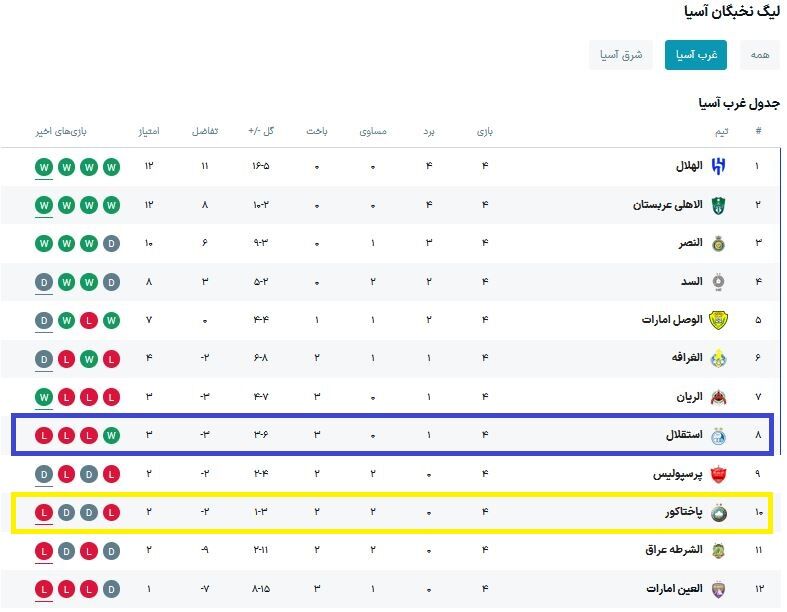Image resolution: width=787 pixels, height=612 pixels.
Task: Open the استقلال team name link
Action: click(x=684, y=436)
